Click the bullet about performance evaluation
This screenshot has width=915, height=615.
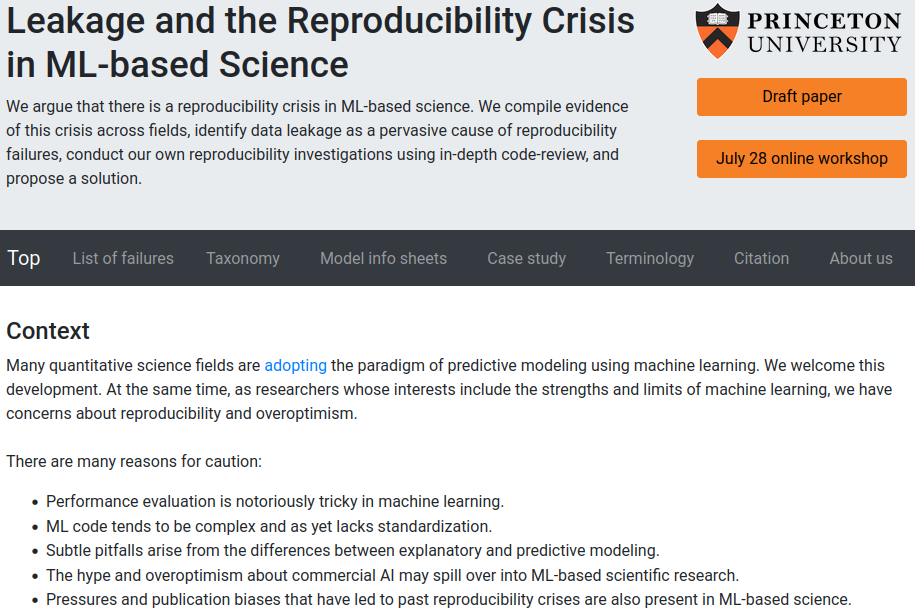tap(275, 501)
